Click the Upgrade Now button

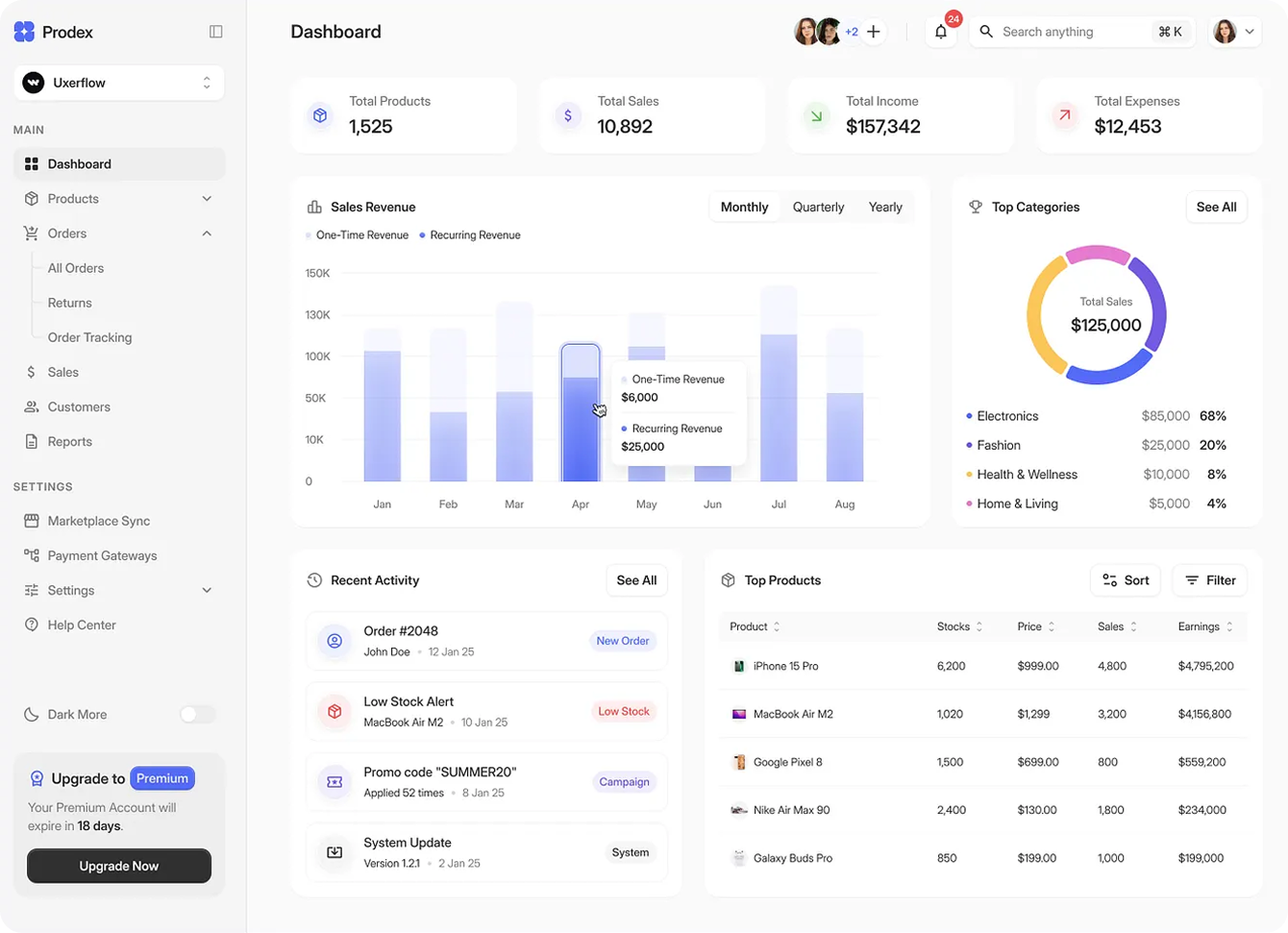[119, 866]
